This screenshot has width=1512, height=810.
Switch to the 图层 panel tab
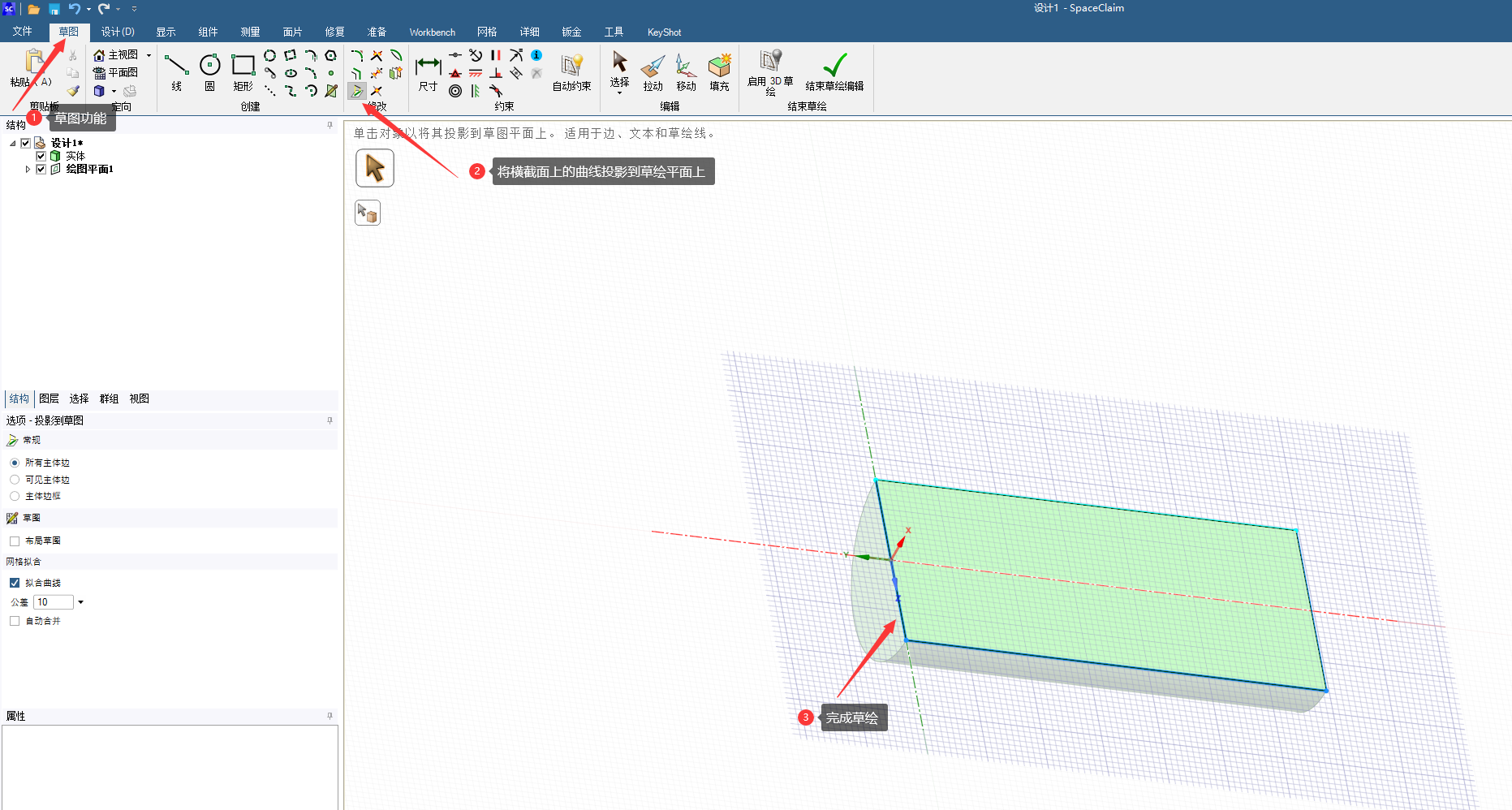(49, 399)
